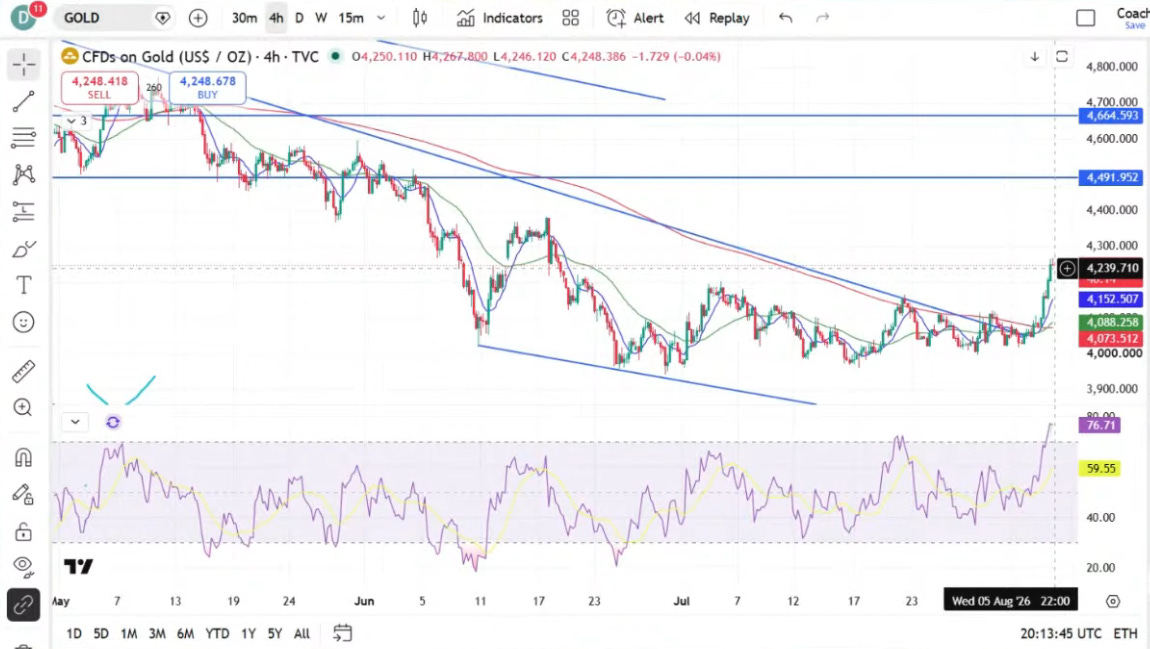Image resolution: width=1150 pixels, height=649 pixels.
Task: Open the layout setup square icon
Action: (1085, 18)
